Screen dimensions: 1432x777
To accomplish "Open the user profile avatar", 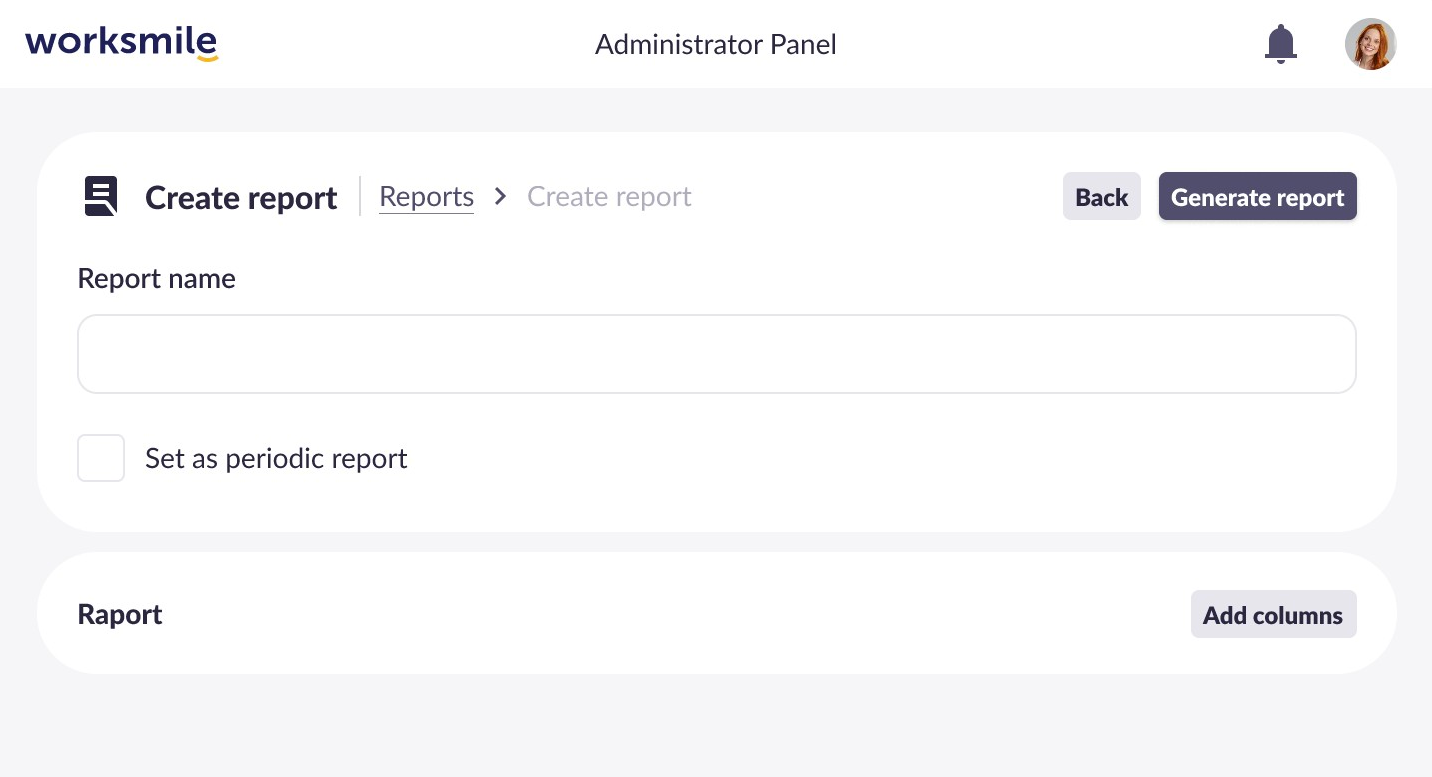I will click(x=1370, y=44).
